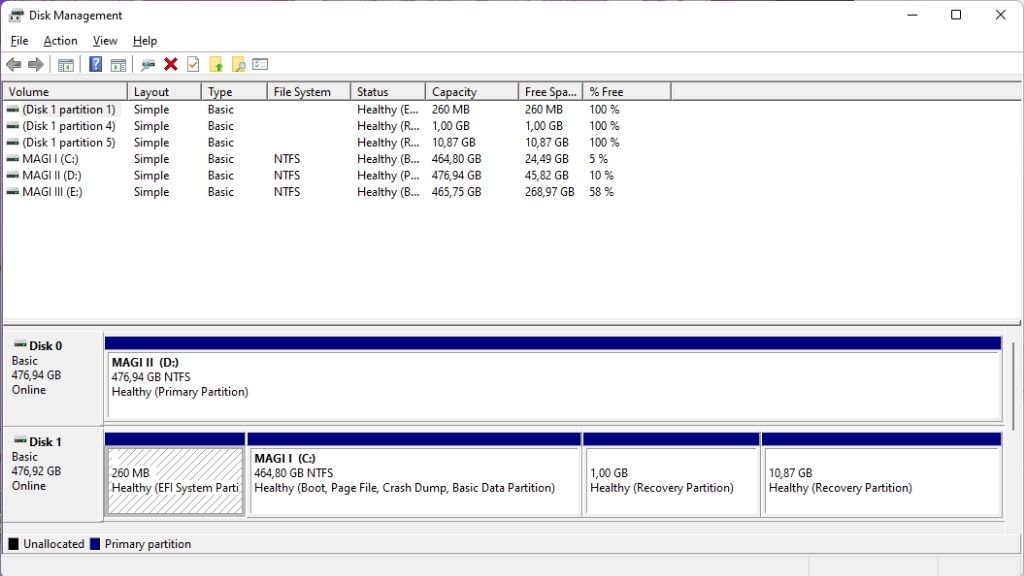Open the File menu
This screenshot has height=576, width=1024.
19,40
